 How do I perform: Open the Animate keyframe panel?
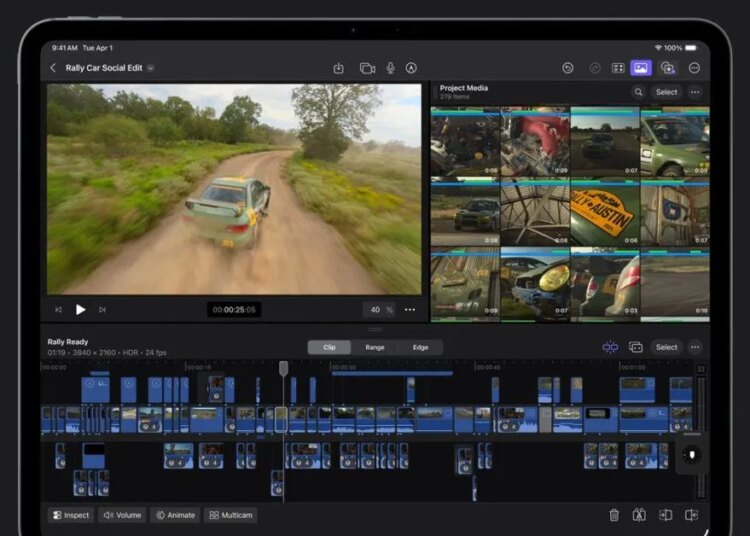[x=176, y=515]
